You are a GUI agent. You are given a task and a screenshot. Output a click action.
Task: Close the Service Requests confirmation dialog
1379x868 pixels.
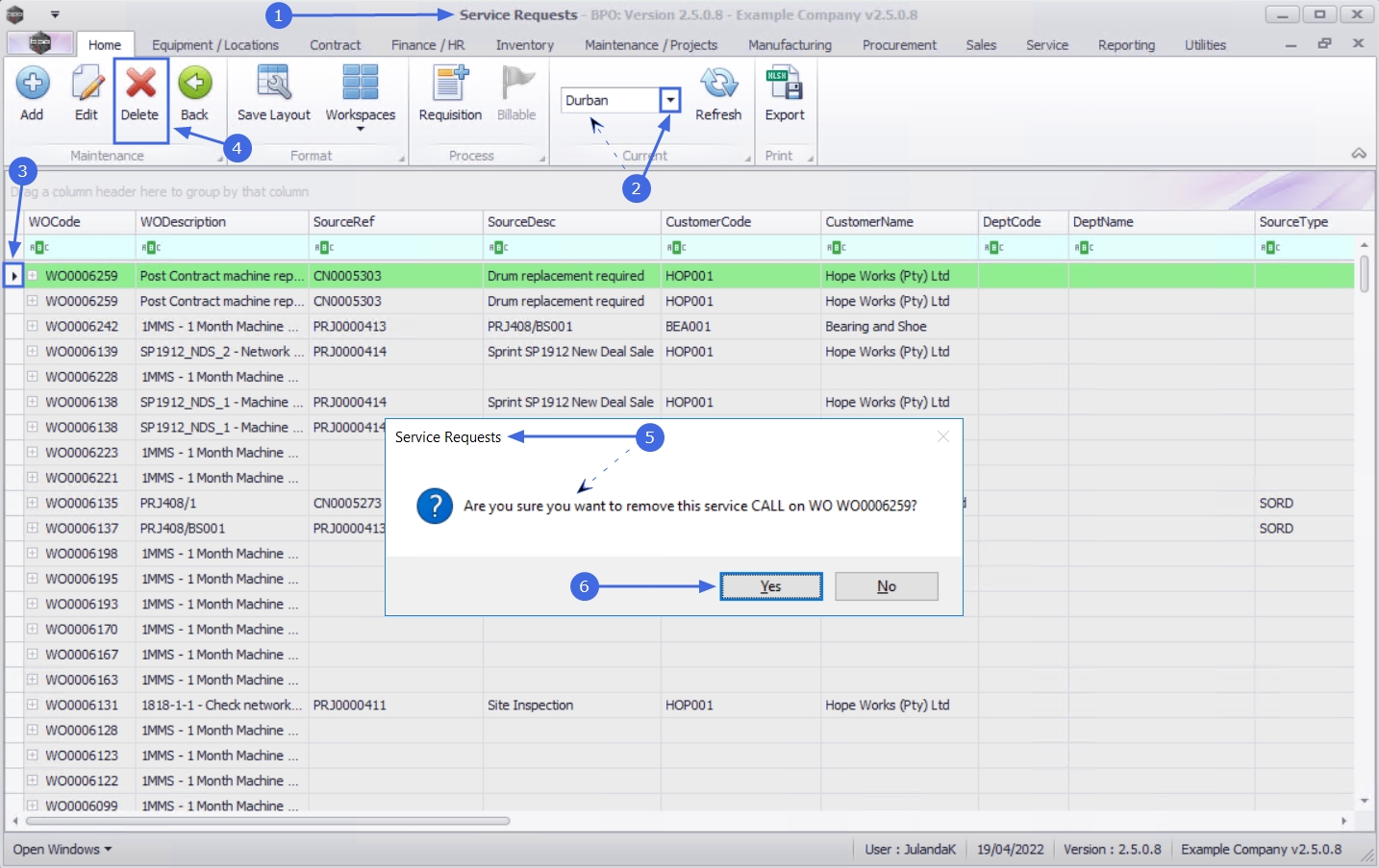click(x=943, y=436)
